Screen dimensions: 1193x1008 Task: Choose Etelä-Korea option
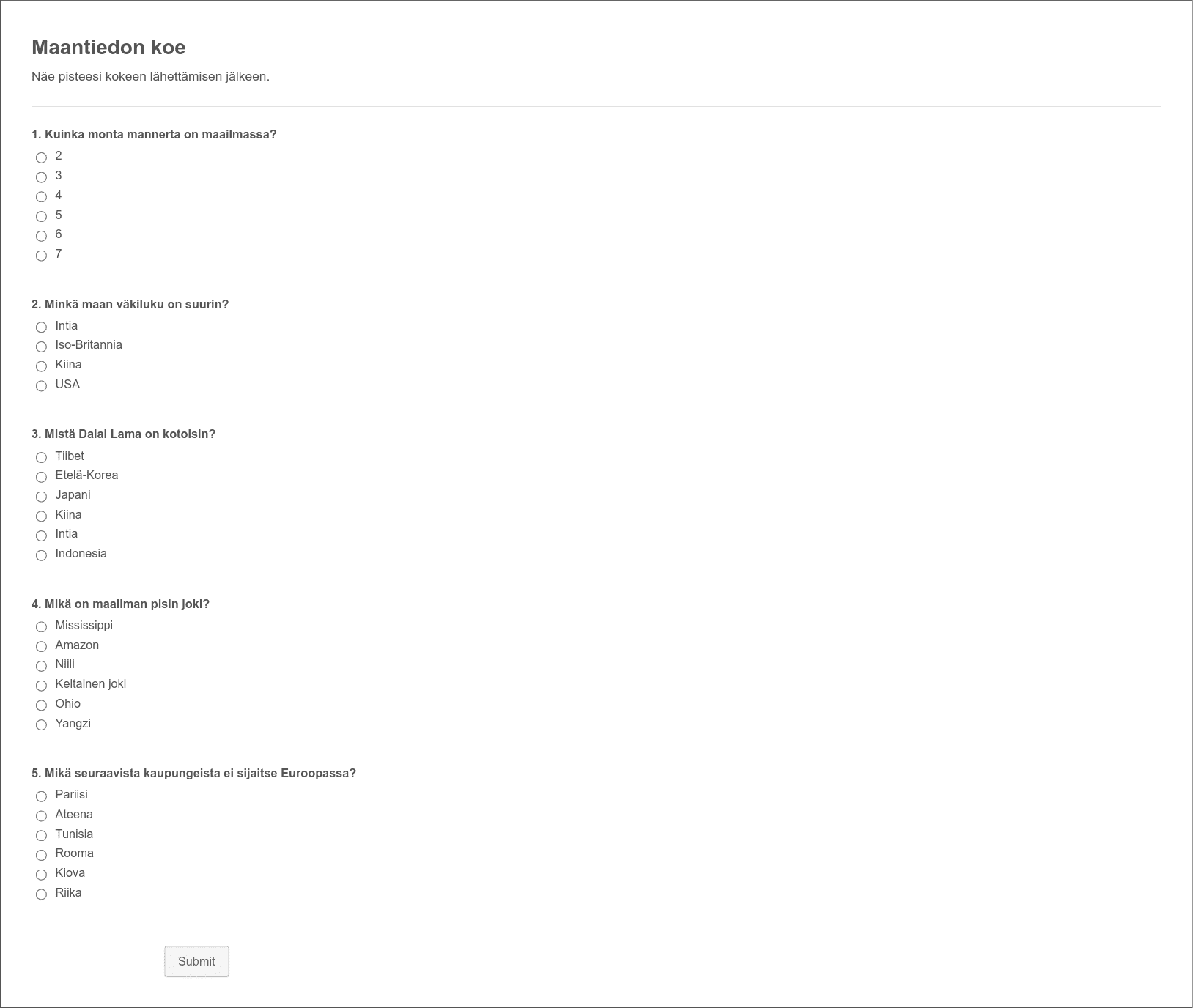pos(41,477)
